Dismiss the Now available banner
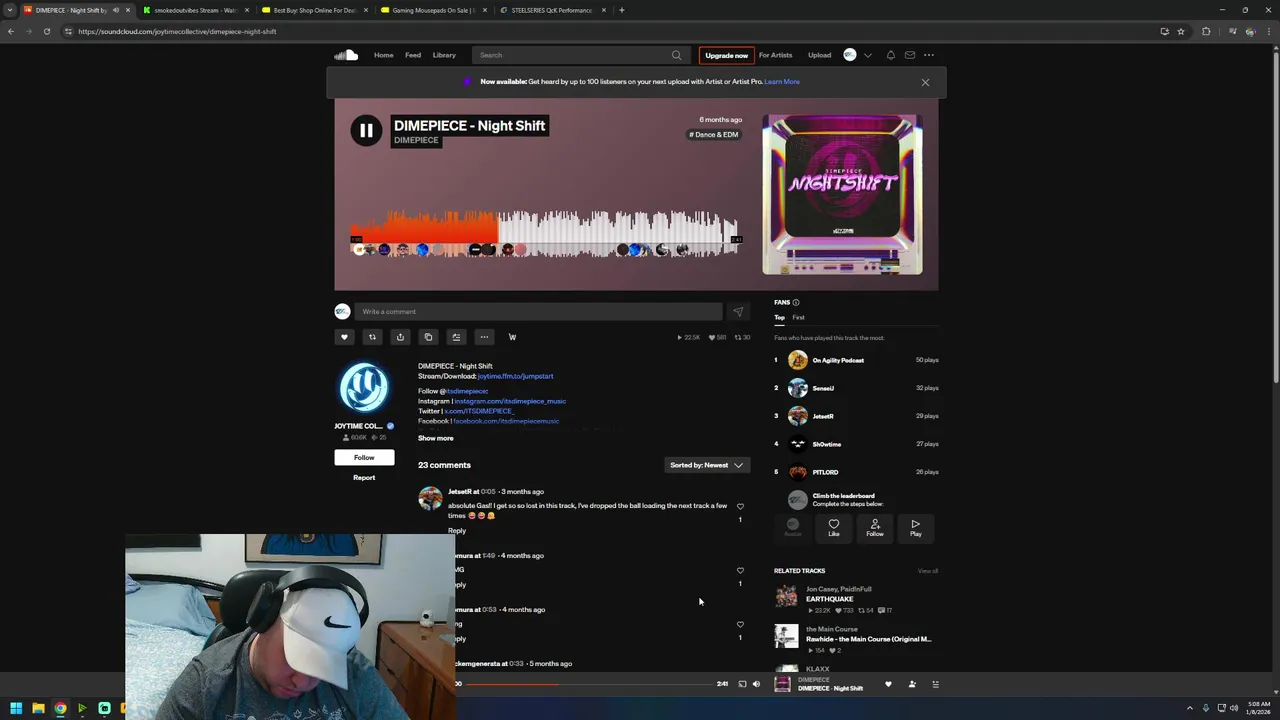Viewport: 1280px width, 720px height. click(x=925, y=82)
